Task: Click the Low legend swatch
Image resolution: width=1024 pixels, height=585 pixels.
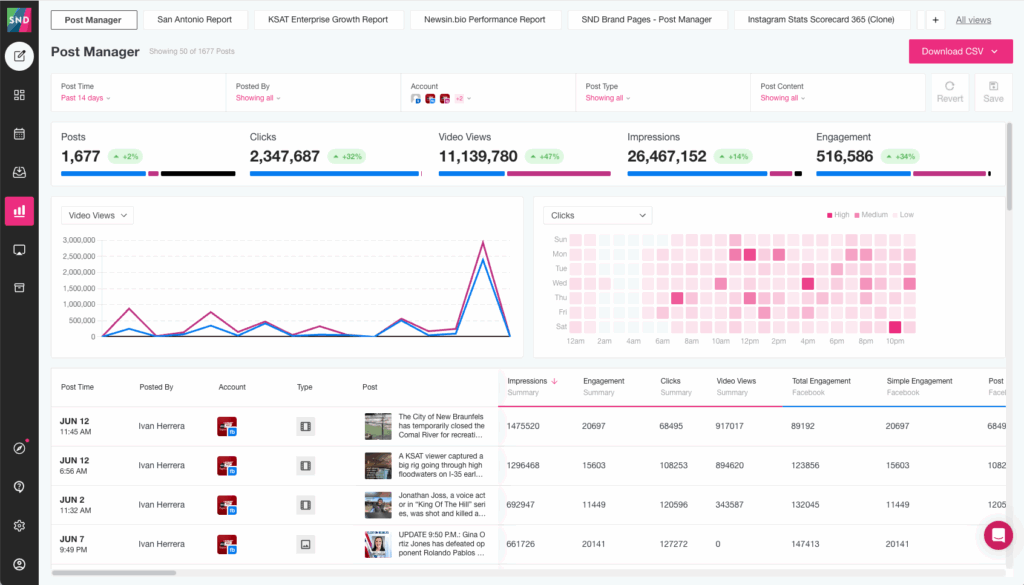Action: (x=895, y=215)
